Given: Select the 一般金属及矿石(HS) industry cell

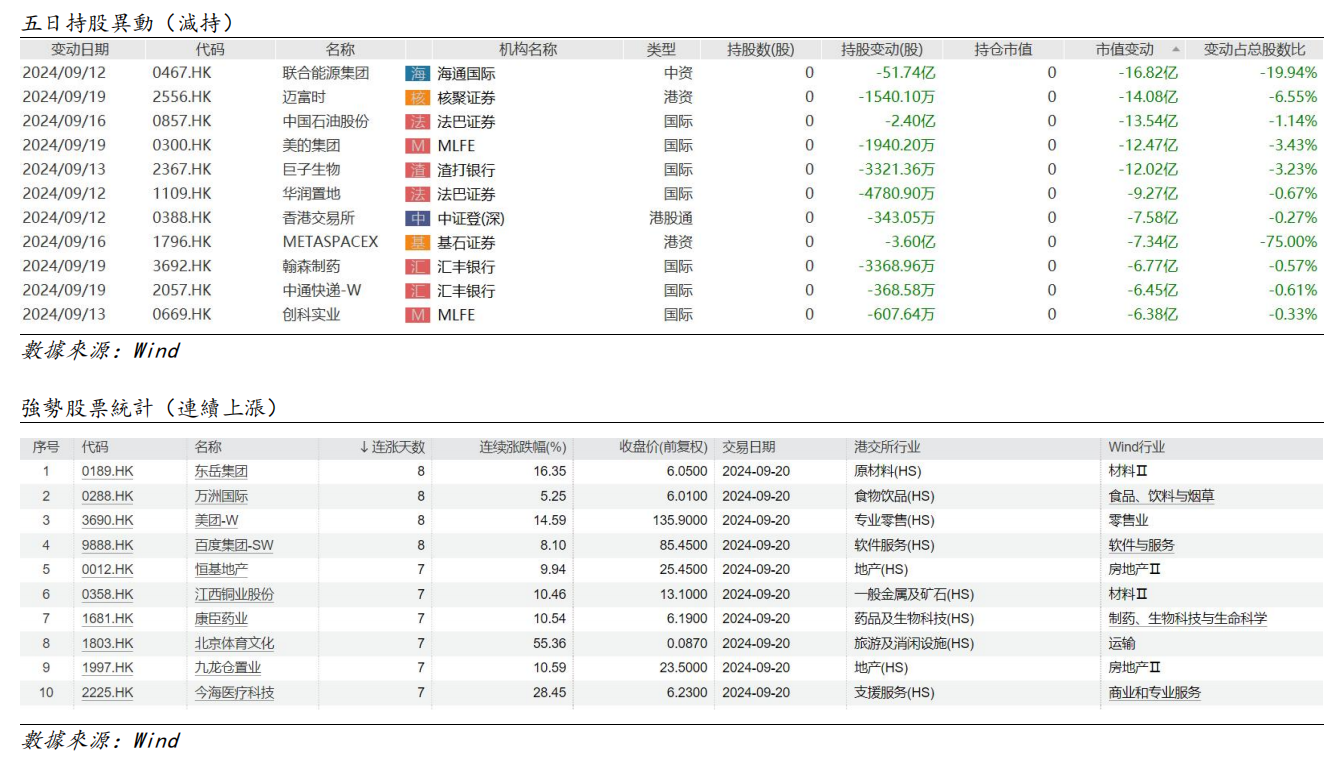Looking at the screenshot, I should pyautogui.click(x=914, y=594).
